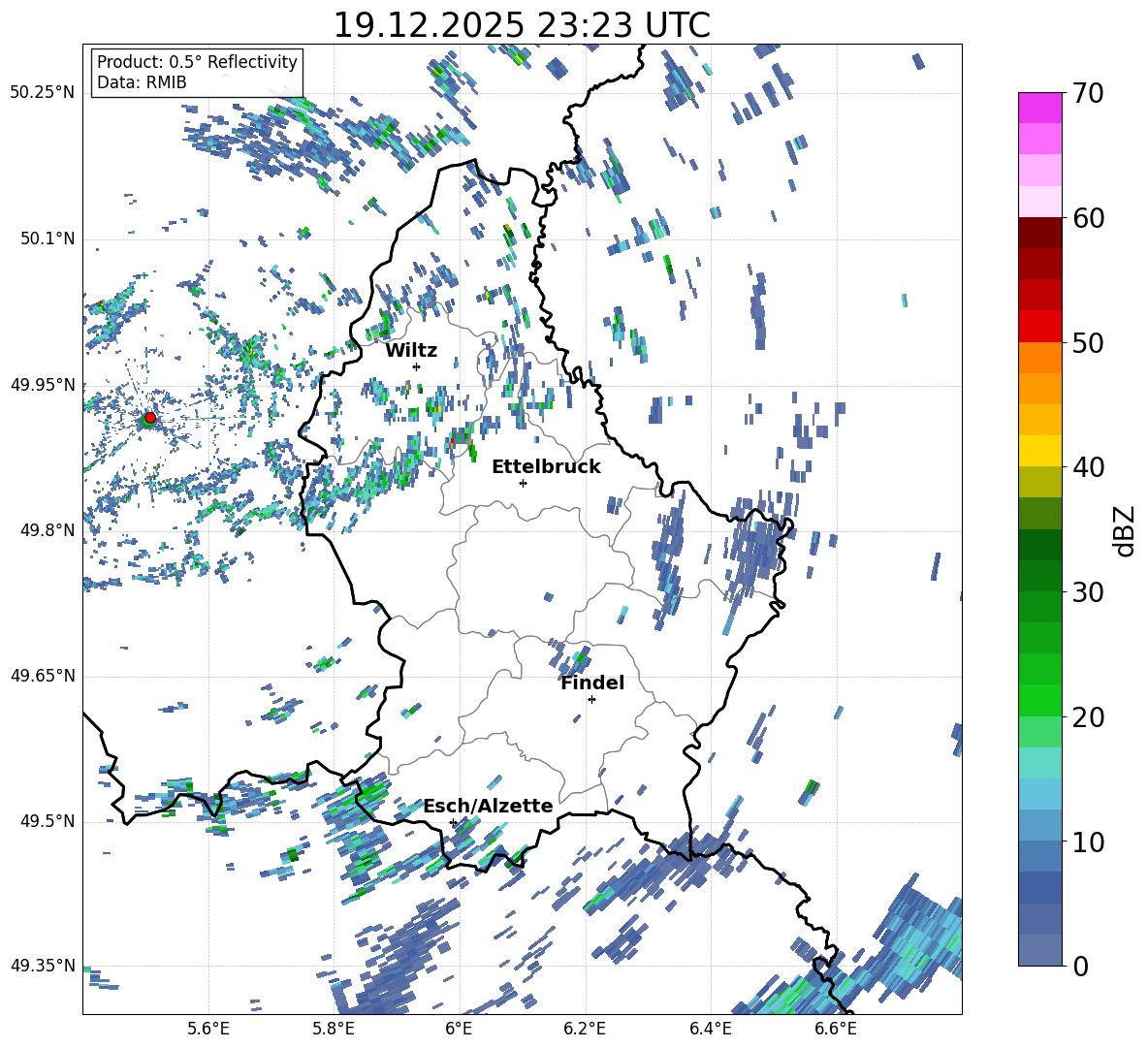This screenshot has width=1148, height=1048.
Task: Click the Data: RMIB text
Action: [142, 82]
